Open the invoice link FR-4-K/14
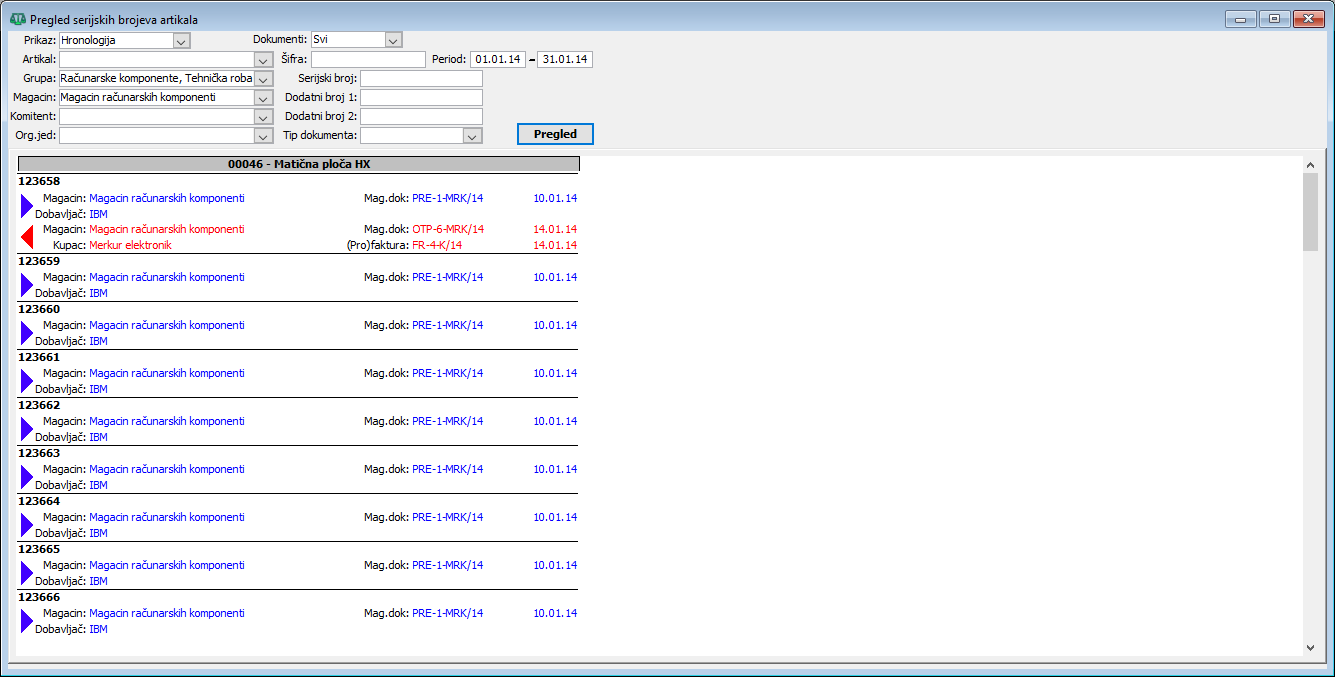1335x677 pixels. (437, 245)
